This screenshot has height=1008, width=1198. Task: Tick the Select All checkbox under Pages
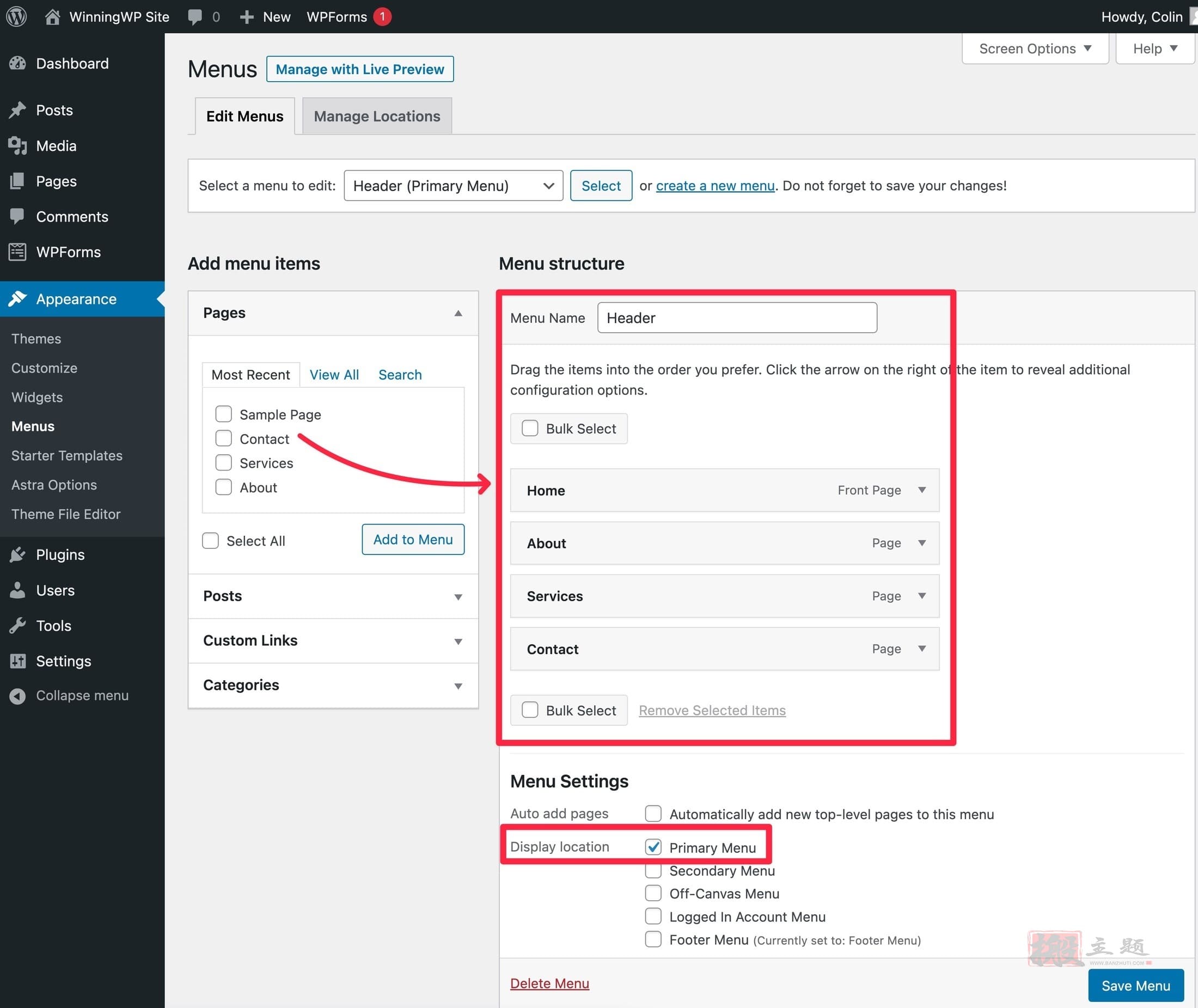[210, 541]
